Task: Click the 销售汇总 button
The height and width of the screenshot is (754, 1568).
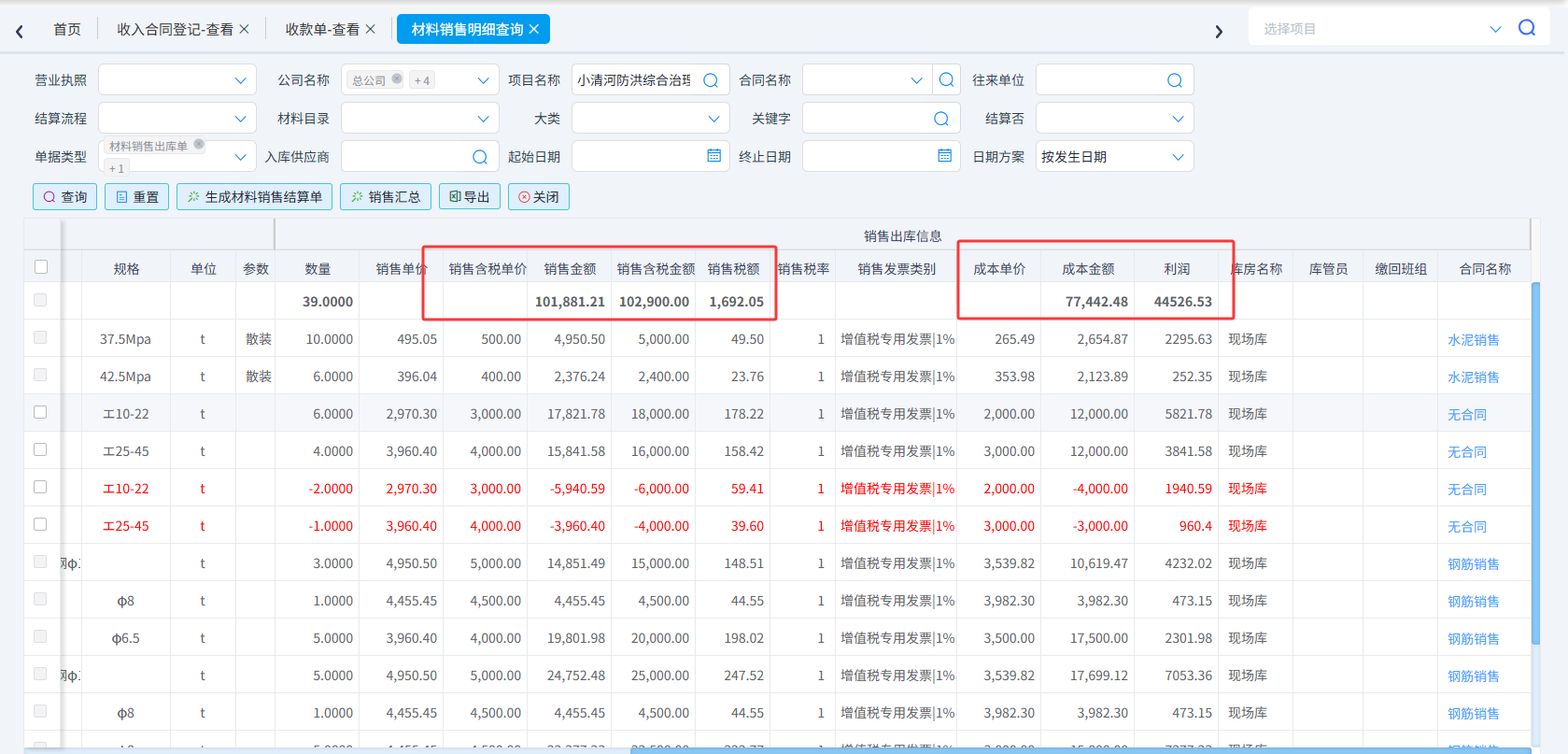Action: (x=386, y=197)
